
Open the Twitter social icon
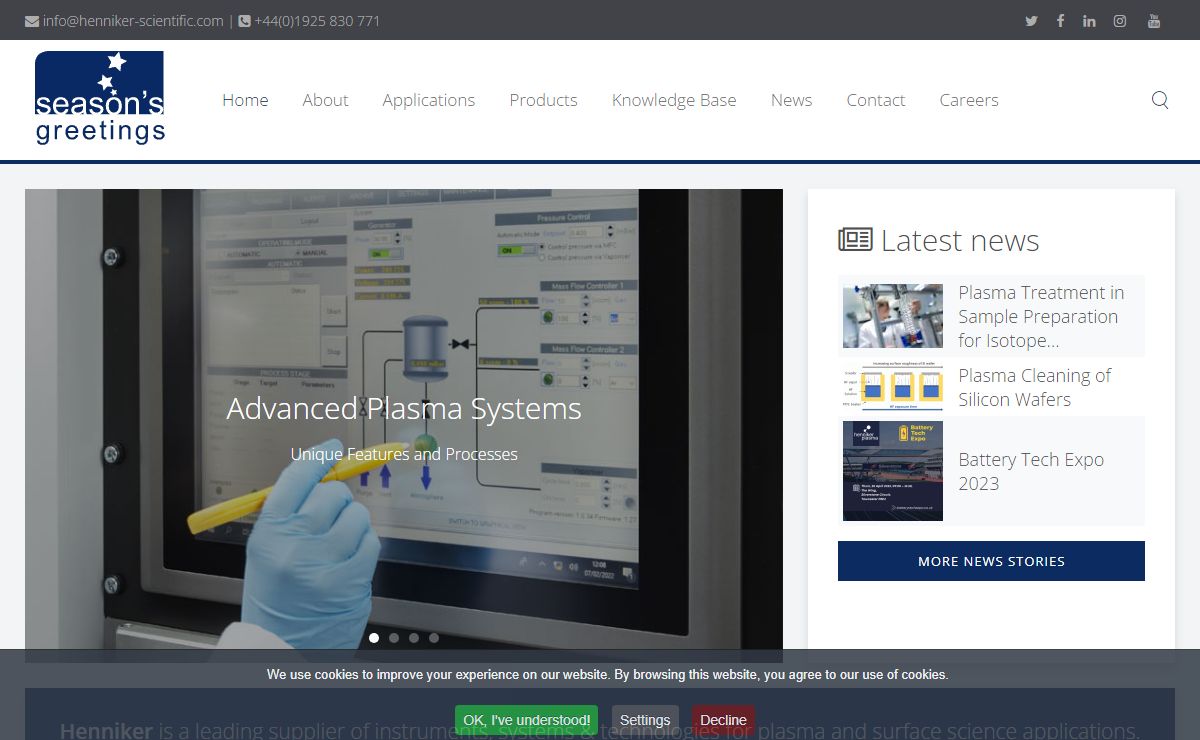[x=1031, y=21]
